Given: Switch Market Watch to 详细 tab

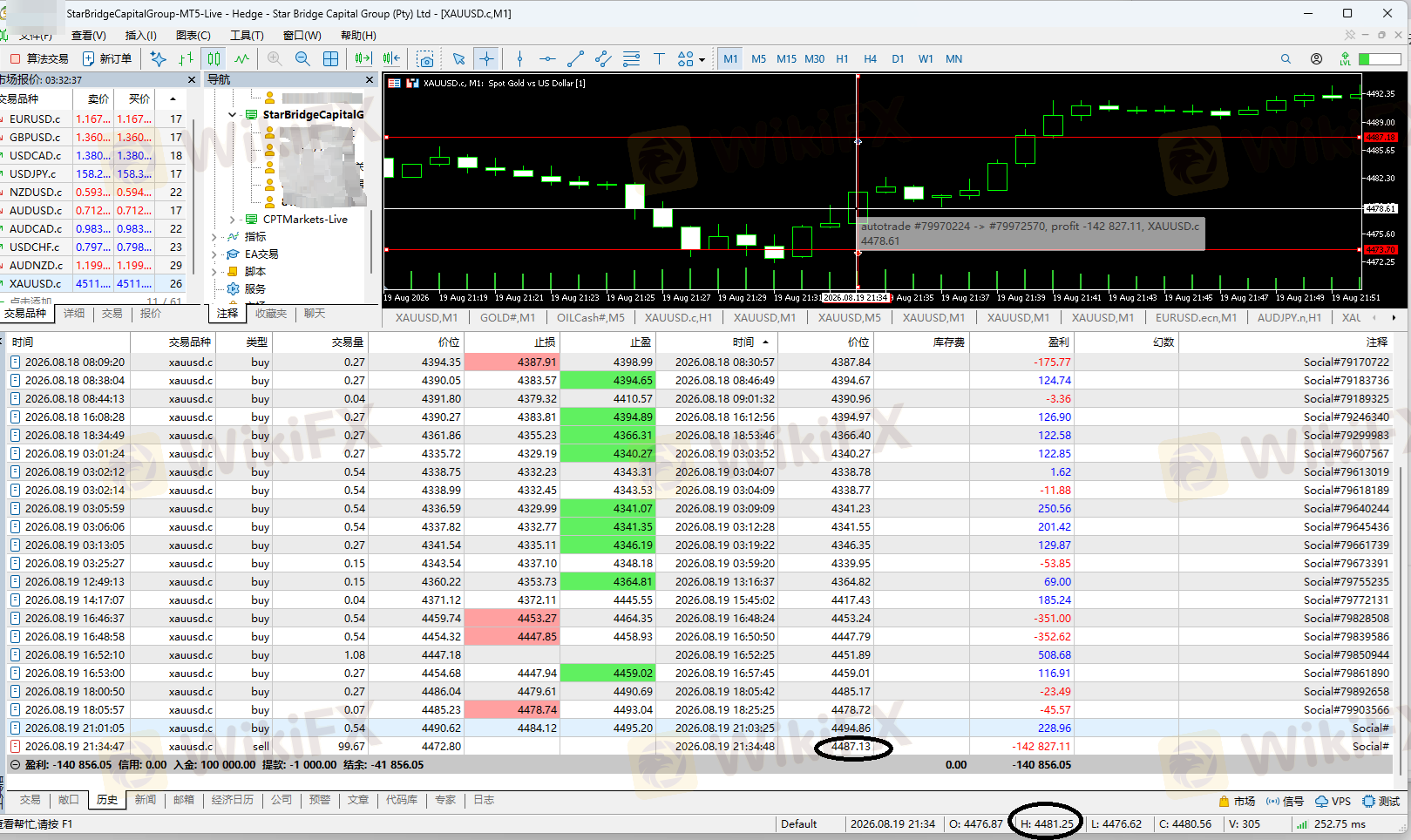Looking at the screenshot, I should pyautogui.click(x=74, y=313).
